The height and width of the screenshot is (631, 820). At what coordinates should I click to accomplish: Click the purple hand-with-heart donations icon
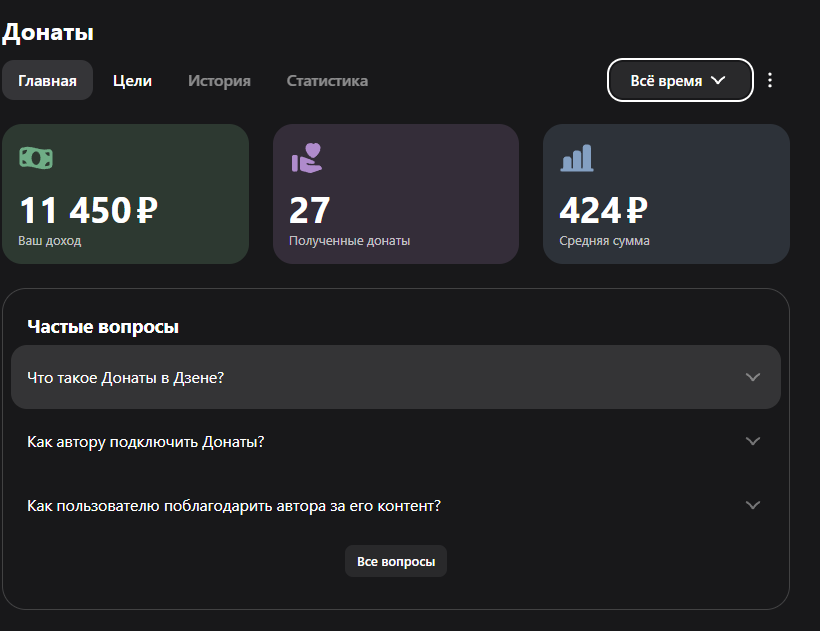[307, 158]
